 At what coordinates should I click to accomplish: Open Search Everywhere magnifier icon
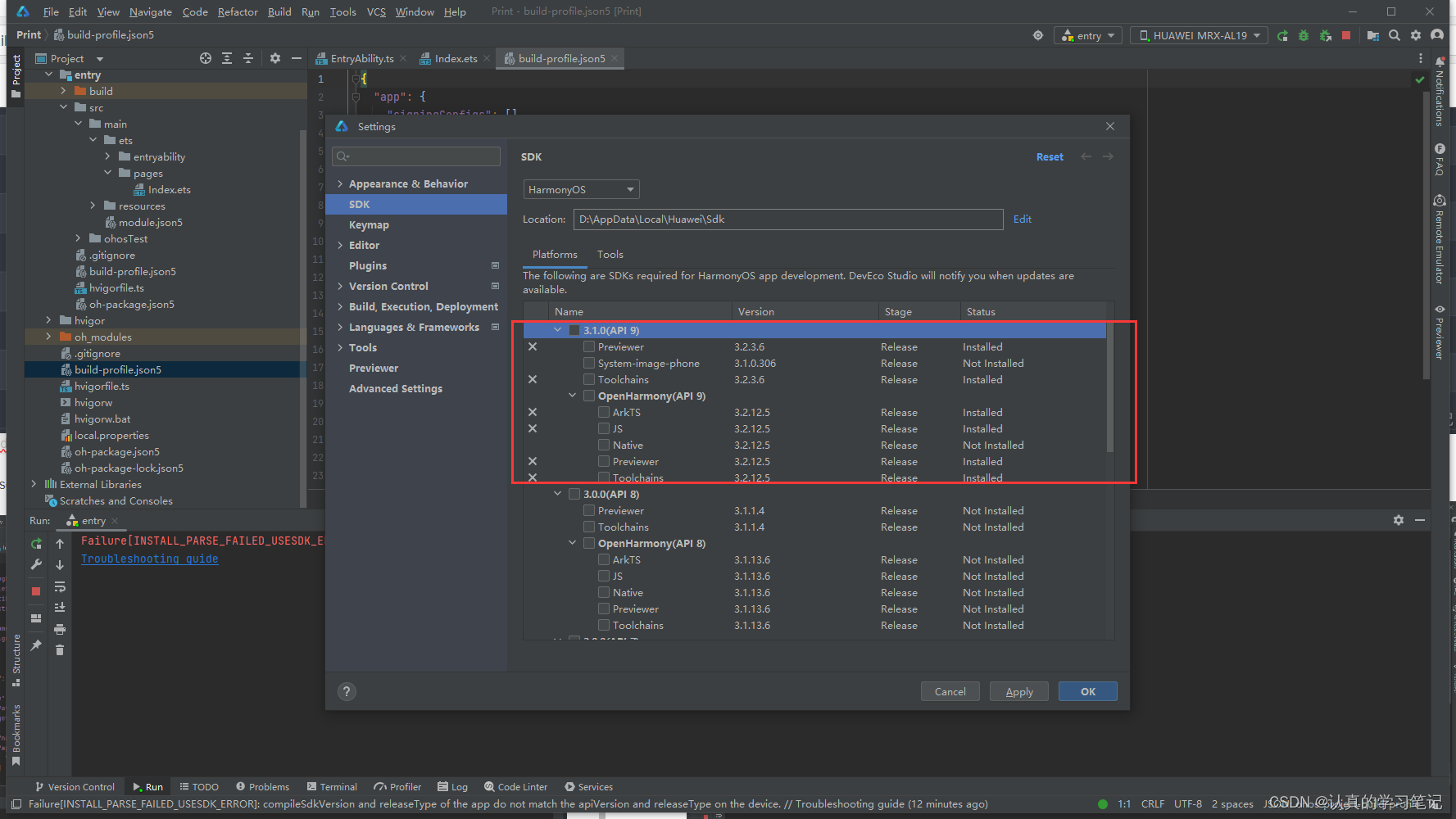[x=1395, y=35]
